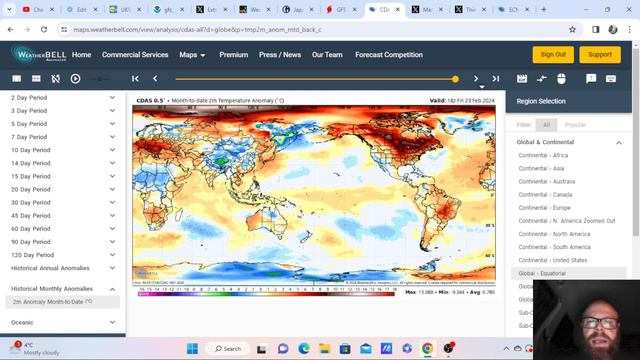Expand the 60 Day Period section
The image size is (640, 360).
63,229
